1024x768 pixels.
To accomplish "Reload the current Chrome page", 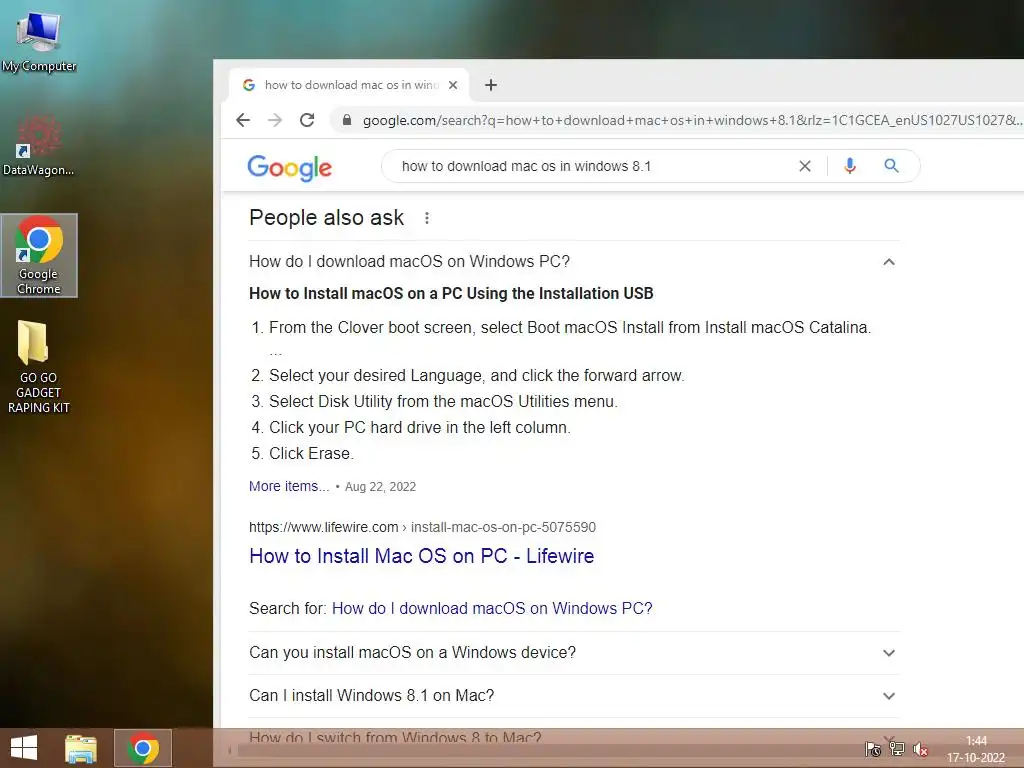I will click(307, 120).
